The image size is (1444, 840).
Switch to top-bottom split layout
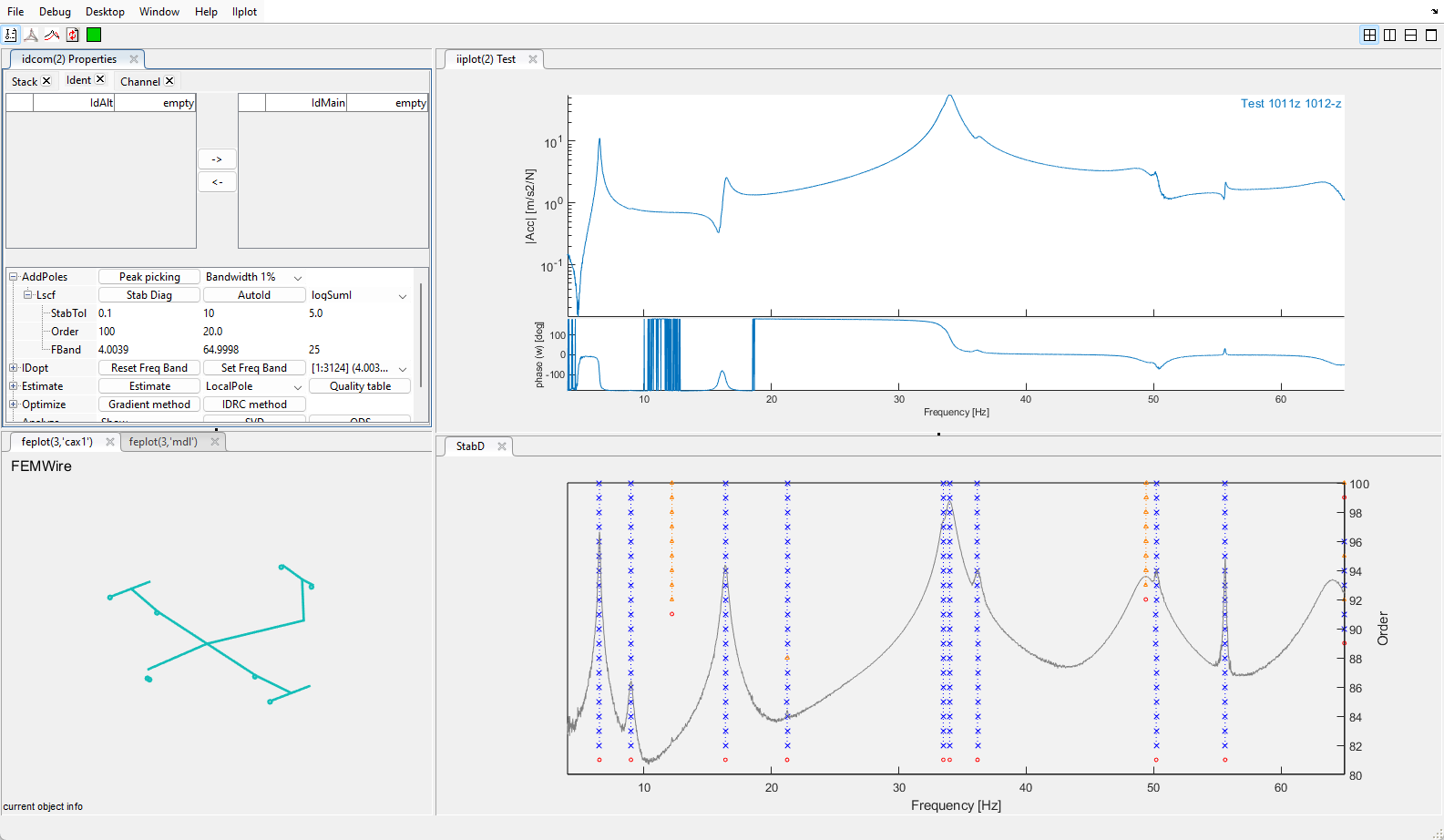tap(1410, 35)
